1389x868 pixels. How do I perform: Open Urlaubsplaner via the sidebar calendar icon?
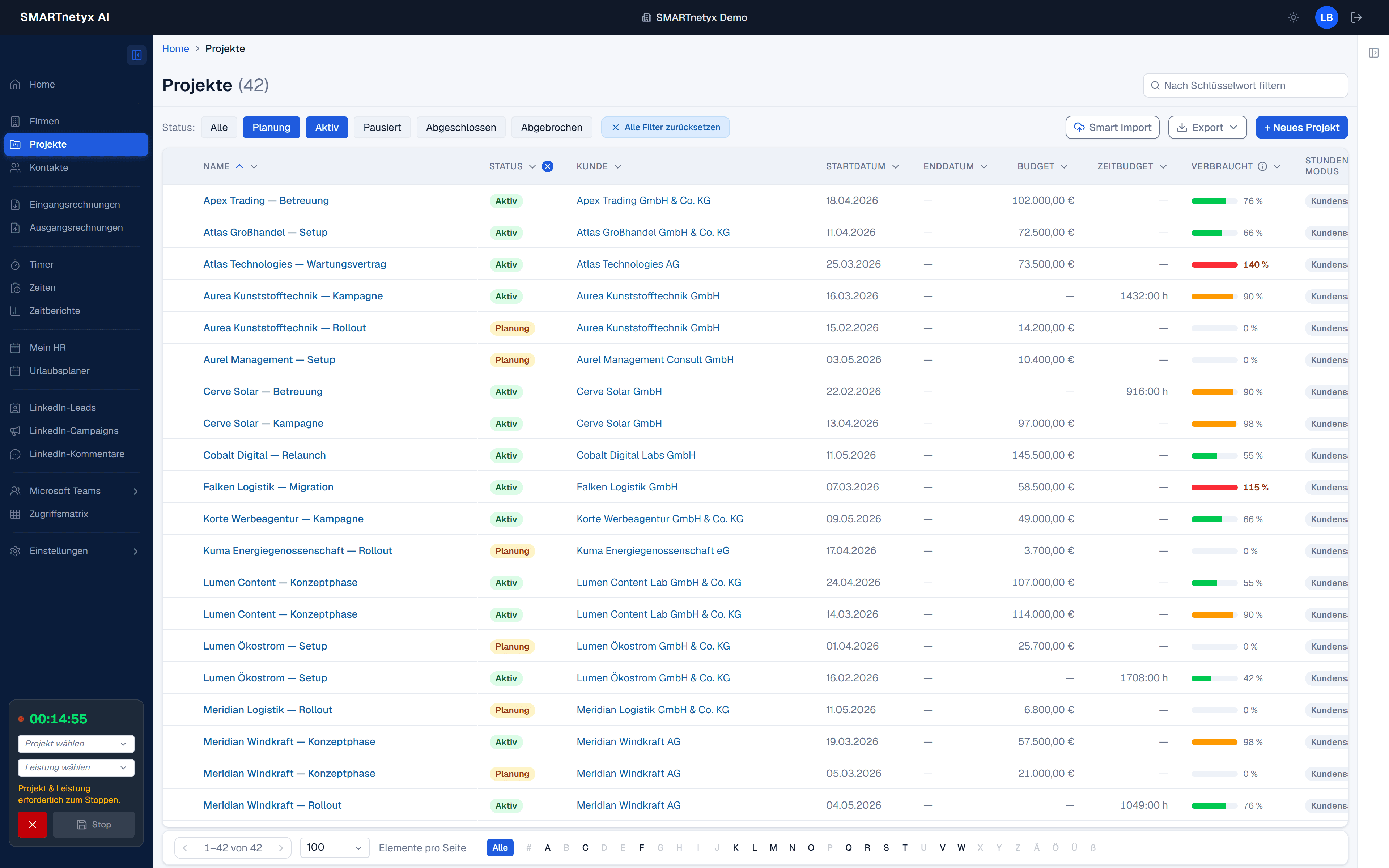click(16, 371)
